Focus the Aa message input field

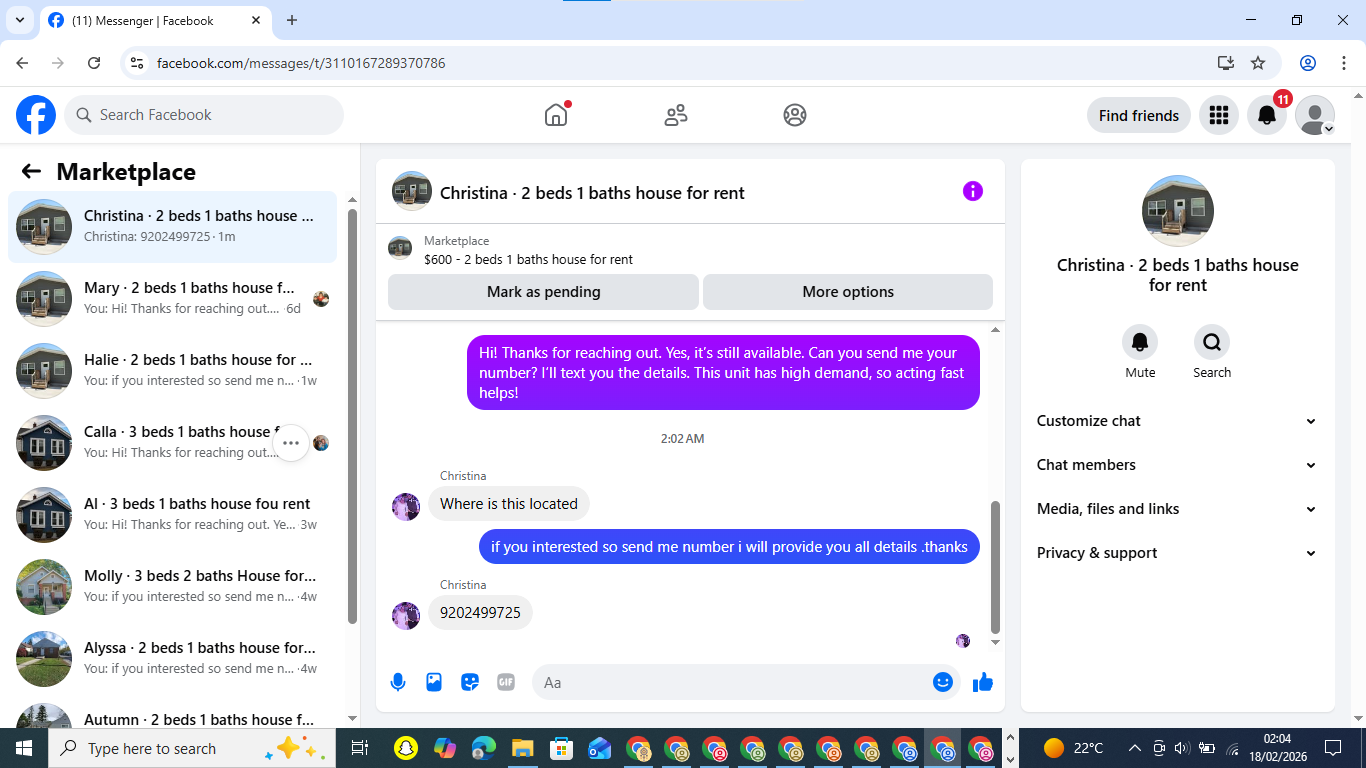746,682
